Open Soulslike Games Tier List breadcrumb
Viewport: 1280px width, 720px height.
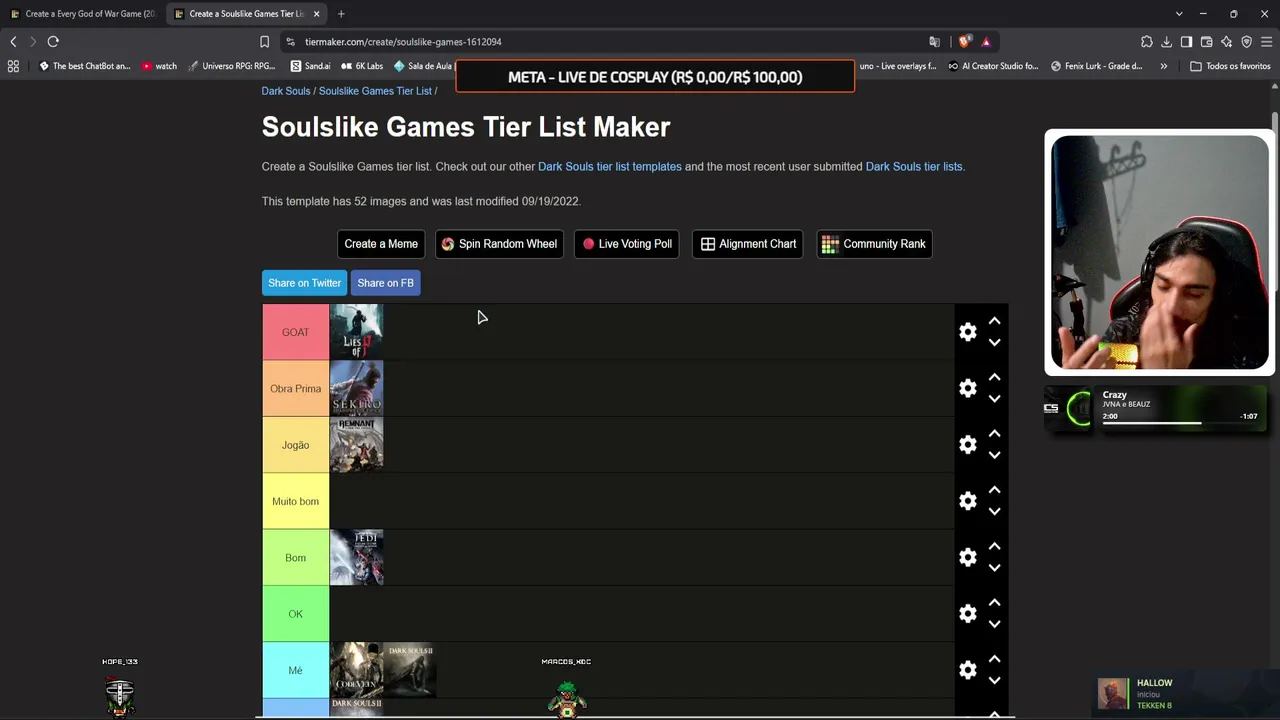click(375, 91)
